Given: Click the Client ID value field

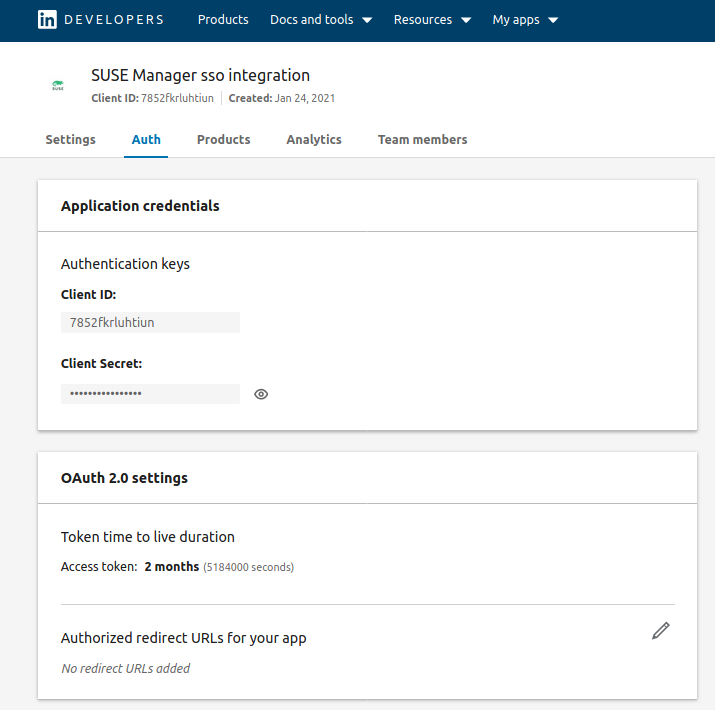Looking at the screenshot, I should [150, 322].
